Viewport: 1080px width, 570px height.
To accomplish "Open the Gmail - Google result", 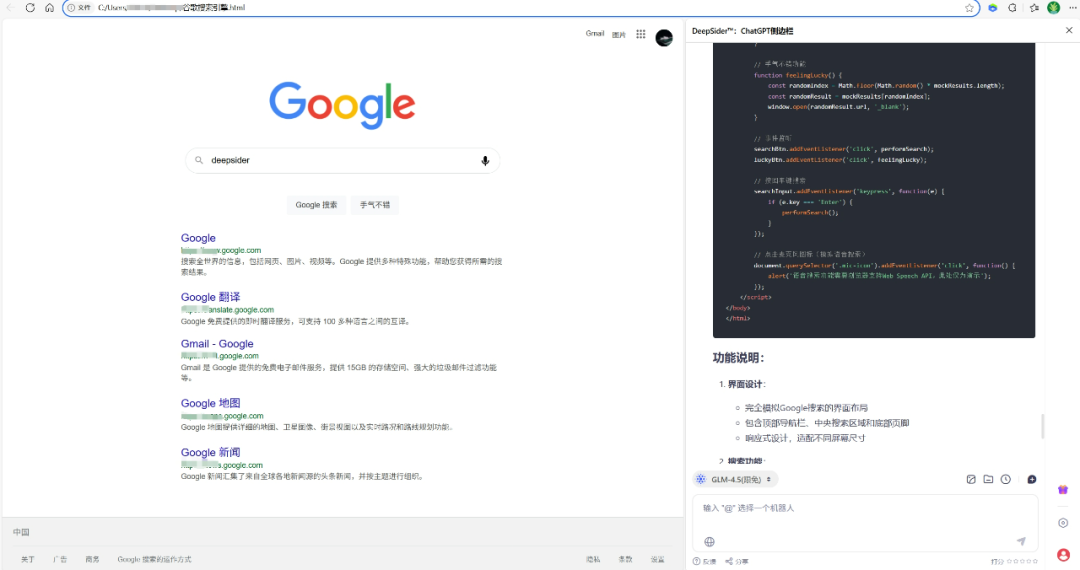I will [217, 344].
